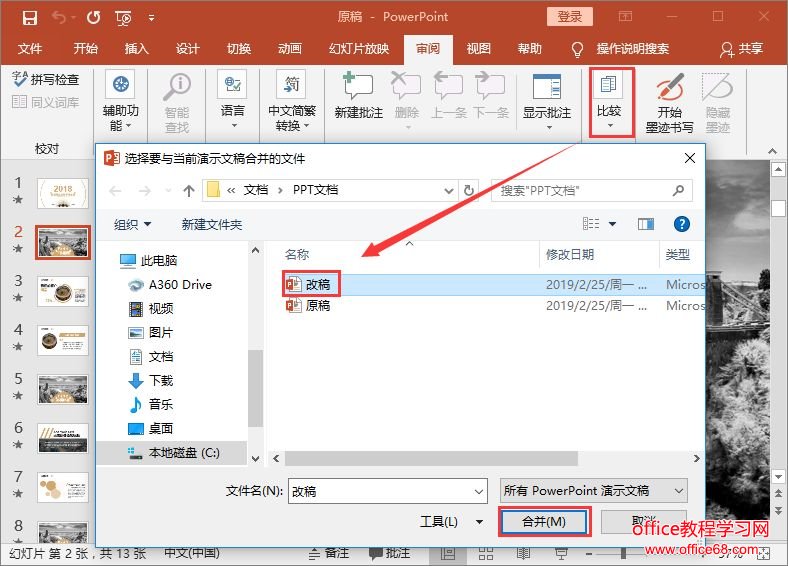Screen dimensions: 788x566
Task: Toggle the preview pane icon
Action: coord(646,224)
